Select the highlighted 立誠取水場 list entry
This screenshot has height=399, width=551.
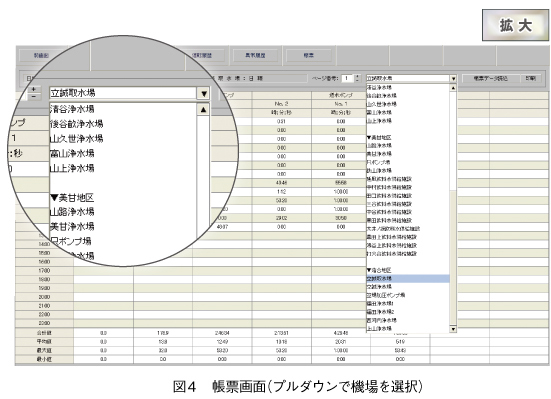[408, 278]
